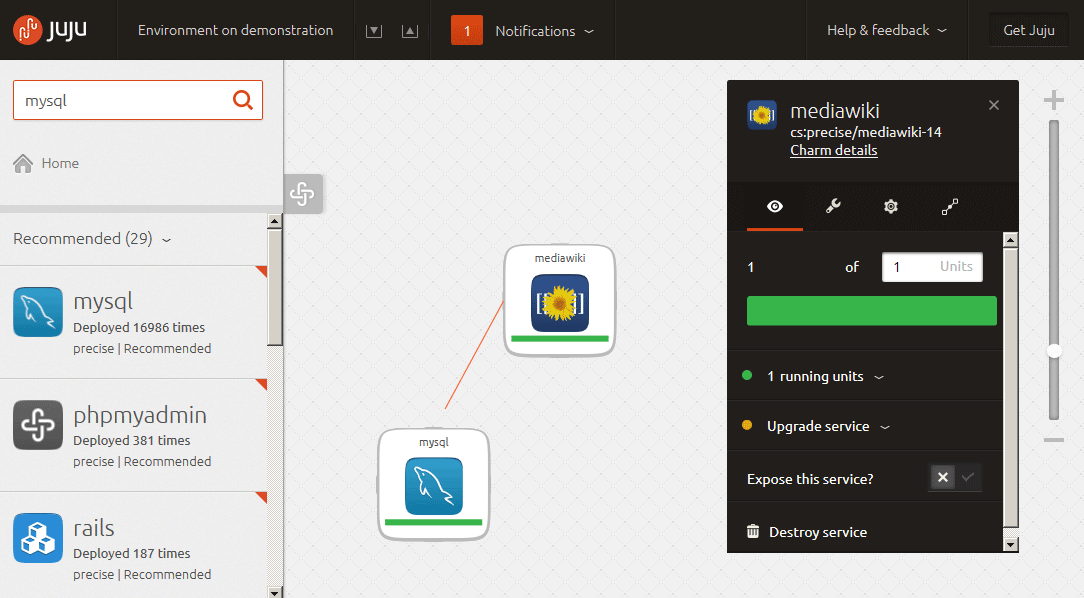Click the zoom out minus icon

click(1054, 440)
